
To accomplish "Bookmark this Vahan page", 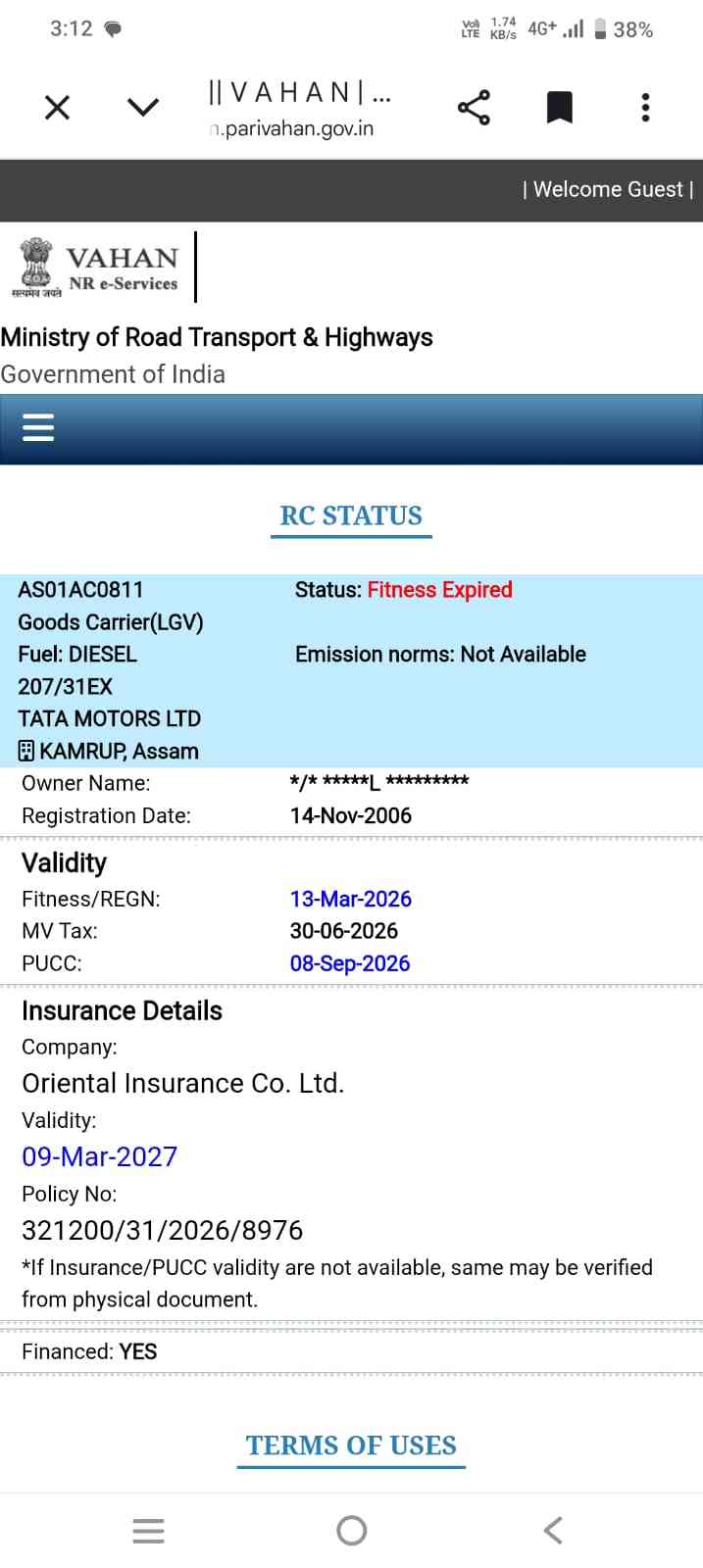I will coord(559,107).
